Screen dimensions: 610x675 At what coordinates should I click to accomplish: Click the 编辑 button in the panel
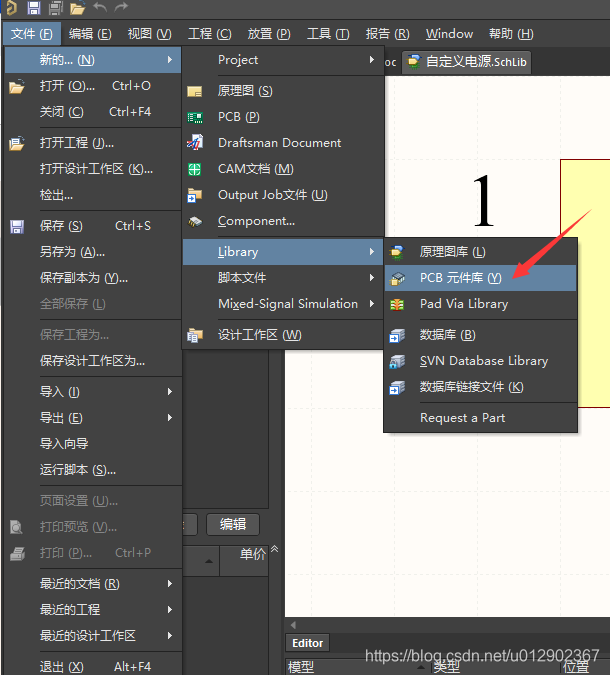click(233, 524)
